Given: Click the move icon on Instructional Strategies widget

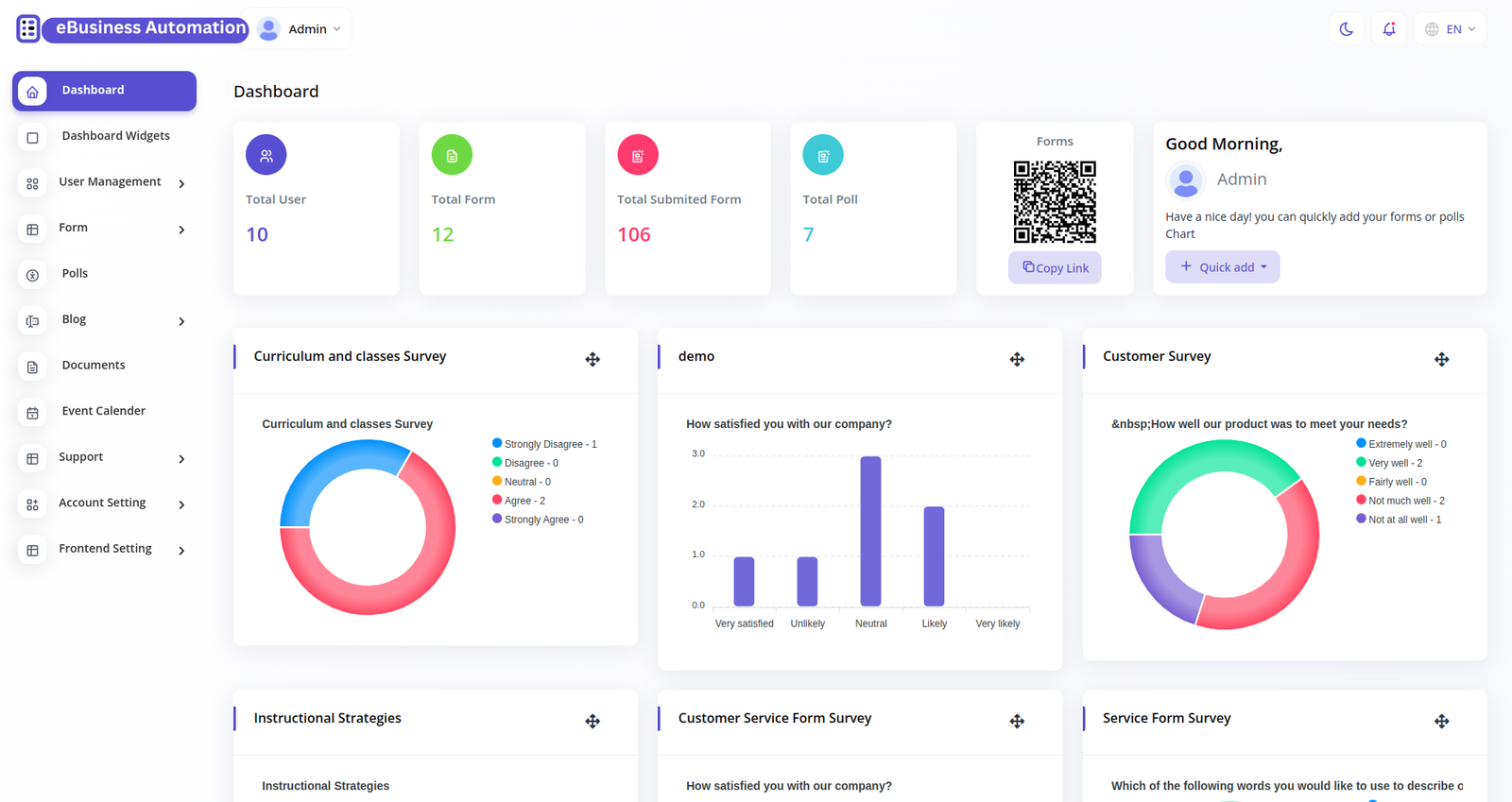Looking at the screenshot, I should pyautogui.click(x=593, y=721).
